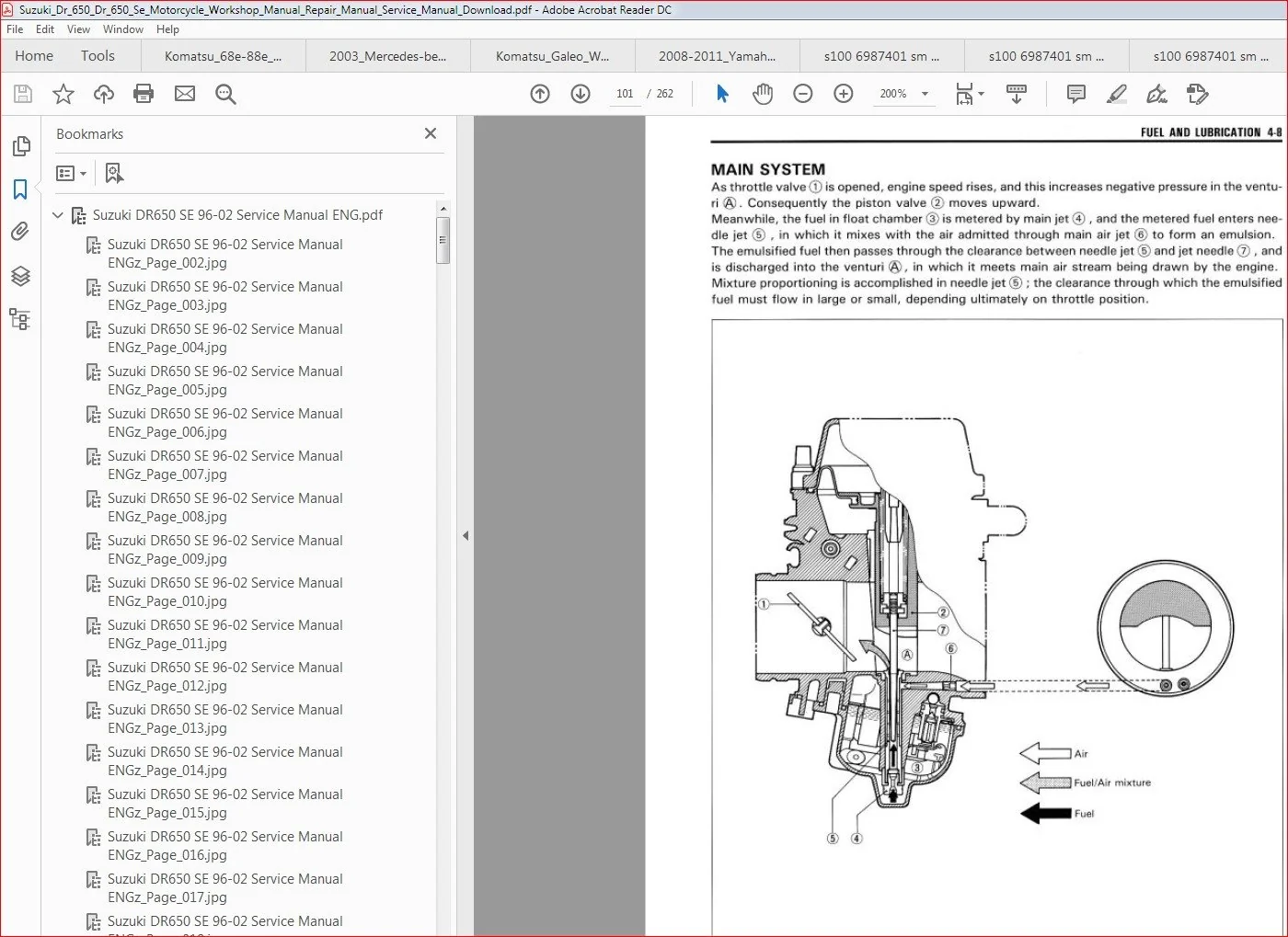Go to next page arrow icon
This screenshot has height=937, width=1288.
pos(581,94)
